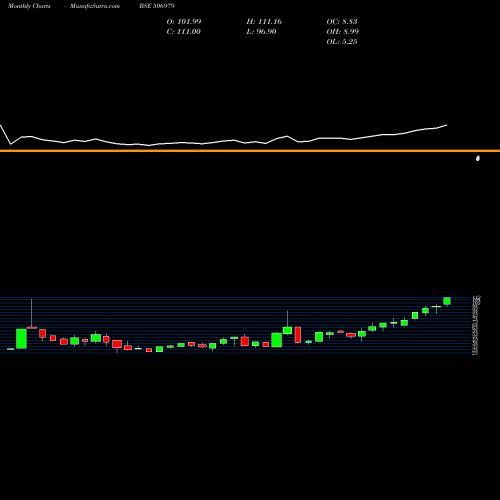This screenshot has width=500, height=500.
Task: Click the tall red candle after mid-chart spike
Action: pos(298,335)
